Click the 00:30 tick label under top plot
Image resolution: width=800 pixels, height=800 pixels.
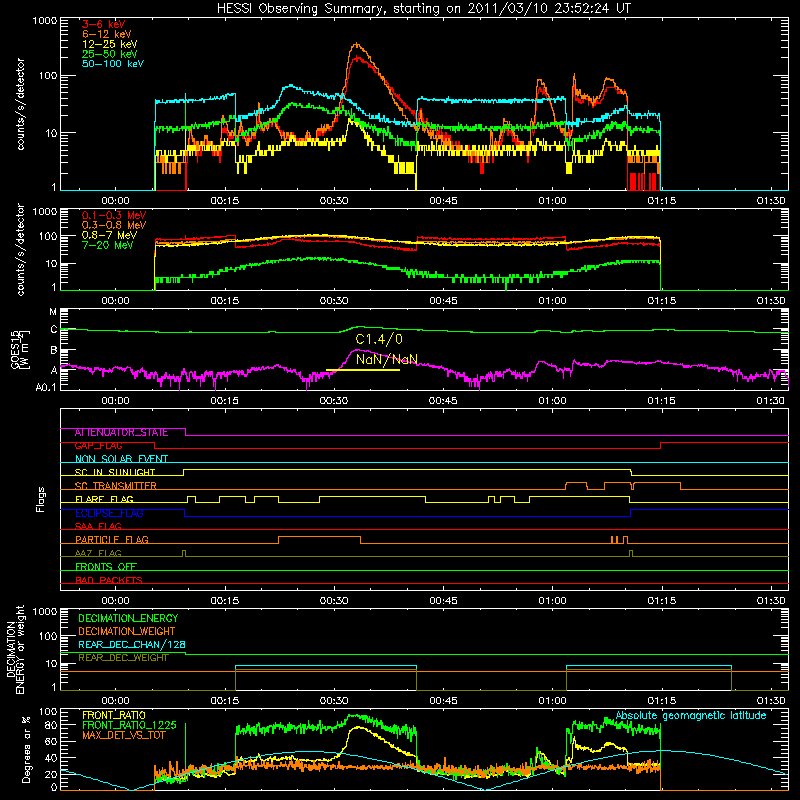pyautogui.click(x=334, y=201)
